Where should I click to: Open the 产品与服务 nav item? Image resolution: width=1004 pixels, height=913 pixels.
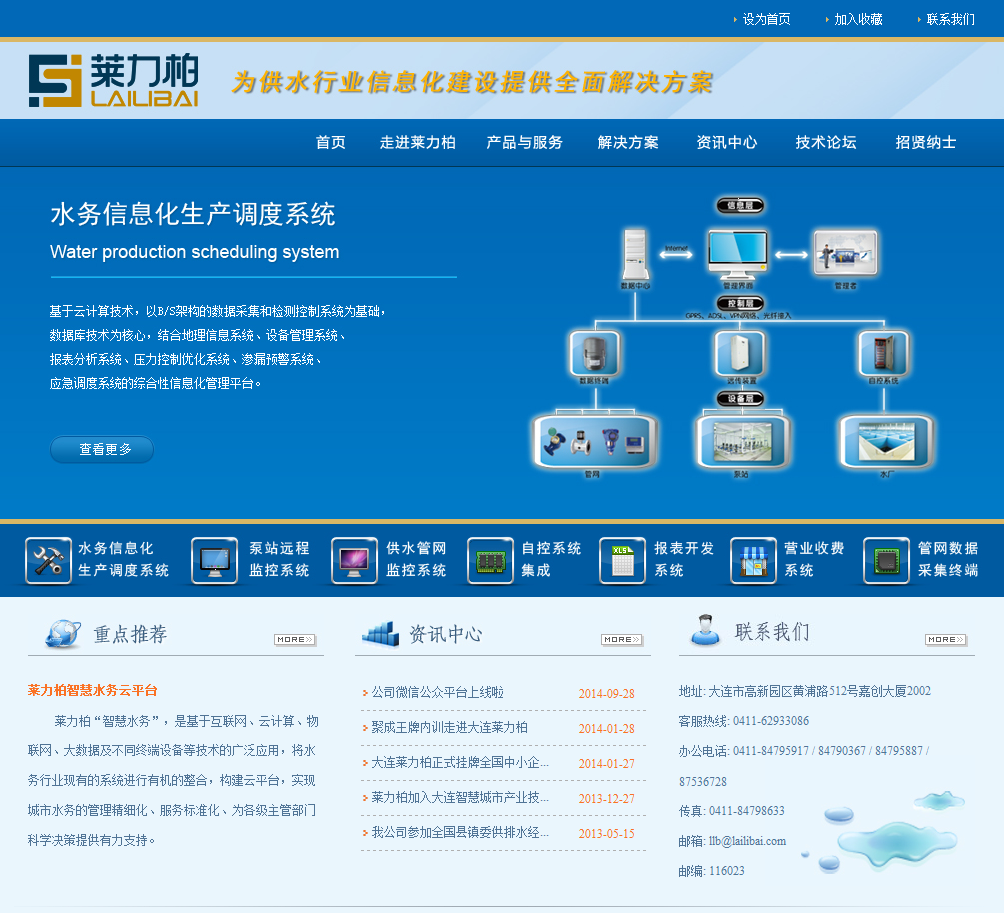pos(524,142)
